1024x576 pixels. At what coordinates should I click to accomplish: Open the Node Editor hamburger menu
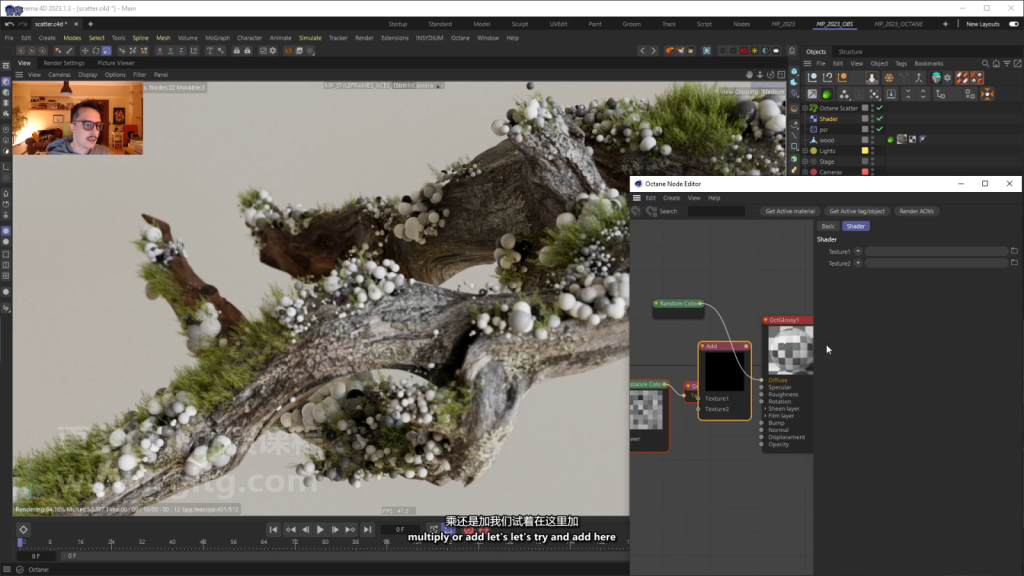(x=637, y=198)
